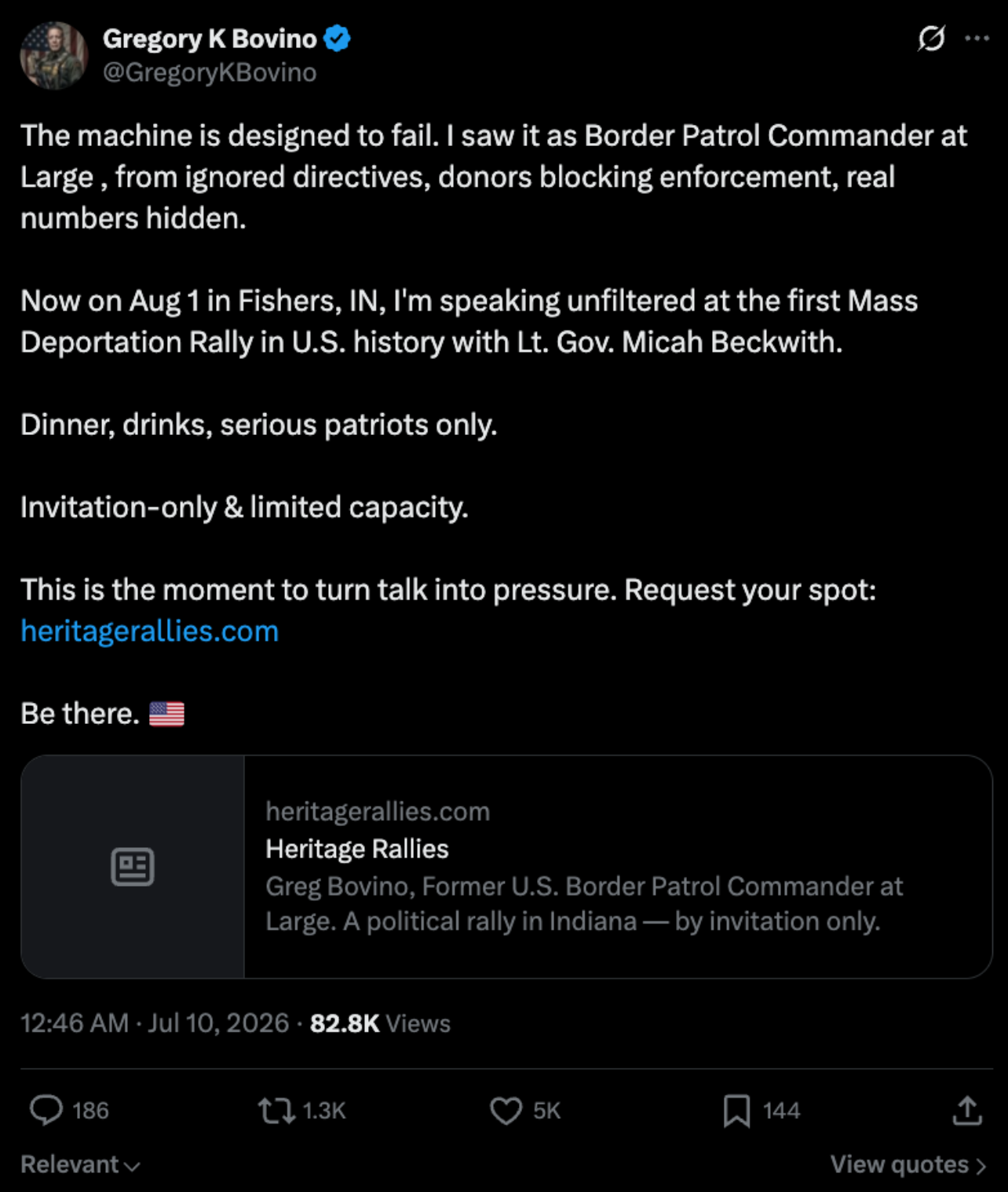Click the @GregoryKBovino handle
This screenshot has width=1008, height=1192.
click(x=210, y=72)
